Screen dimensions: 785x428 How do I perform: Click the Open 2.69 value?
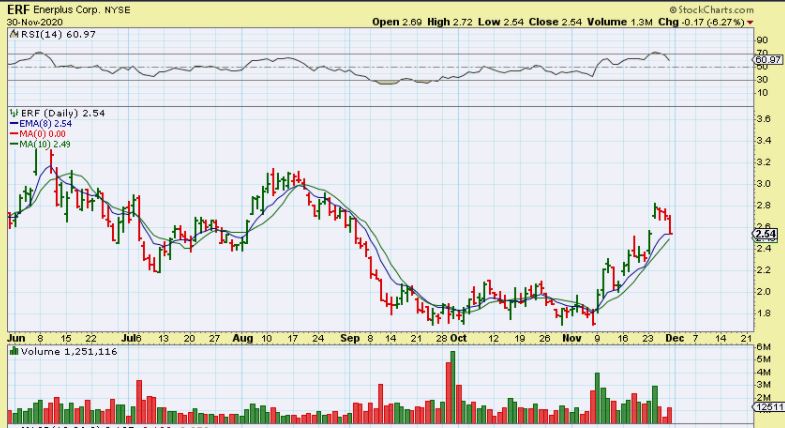click(x=397, y=22)
